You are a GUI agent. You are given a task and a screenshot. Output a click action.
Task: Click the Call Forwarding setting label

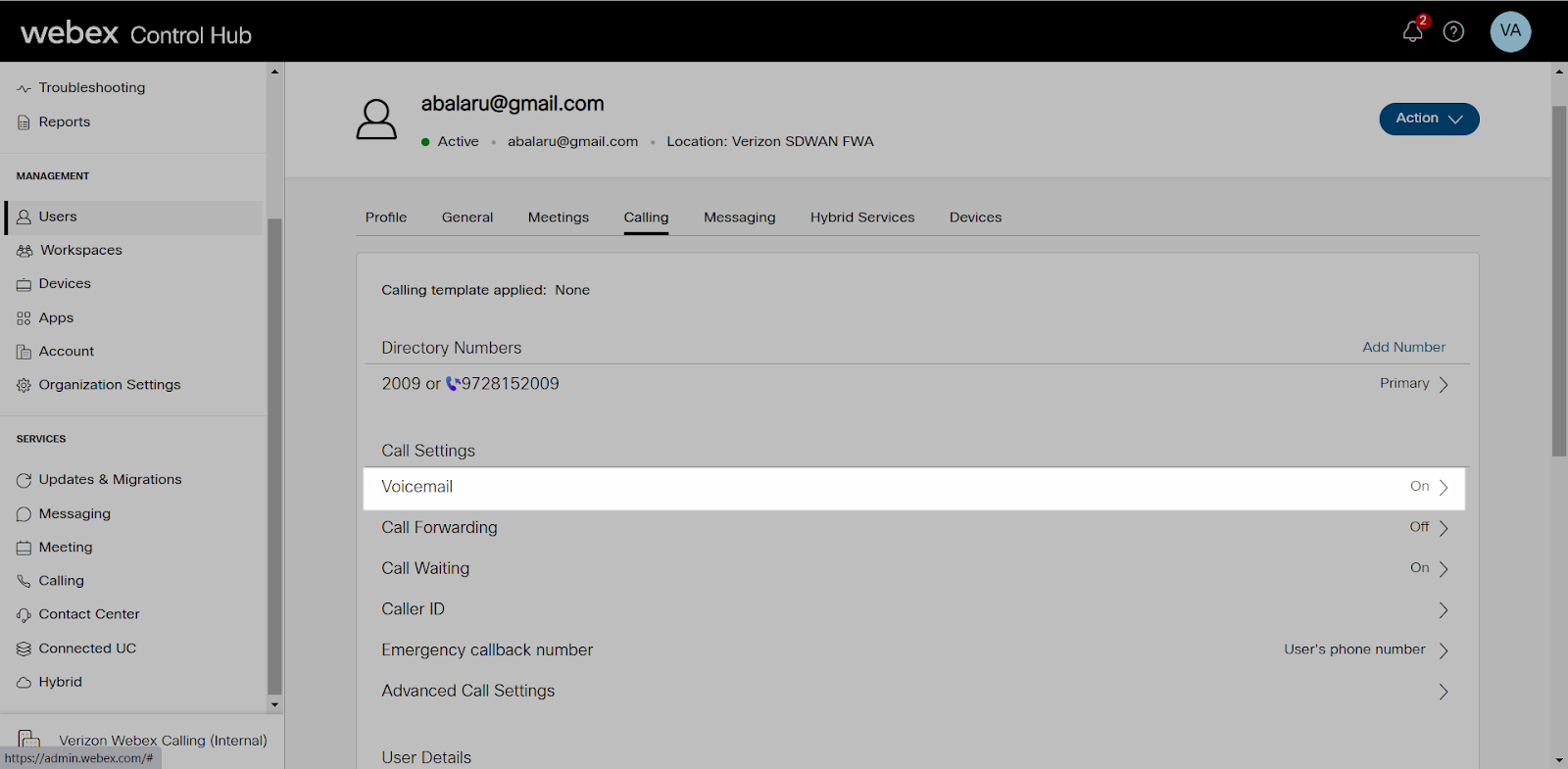439,528
